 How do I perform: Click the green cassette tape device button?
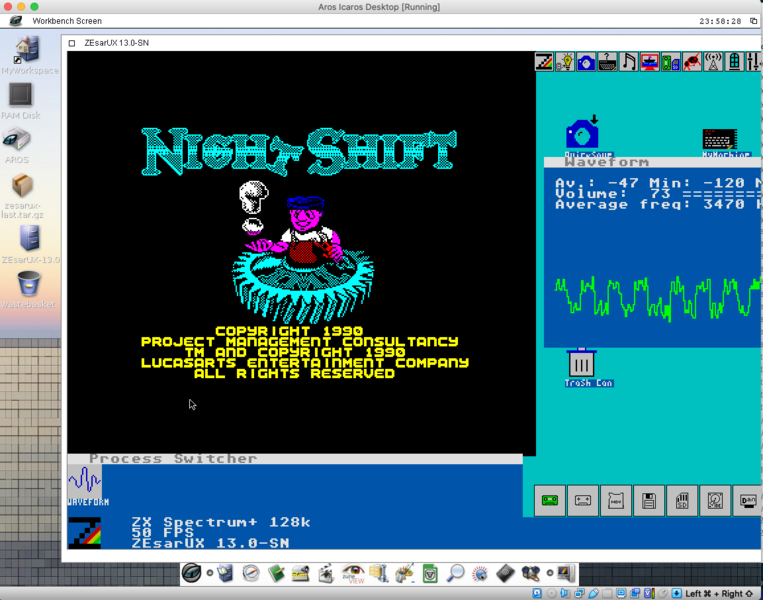point(550,501)
